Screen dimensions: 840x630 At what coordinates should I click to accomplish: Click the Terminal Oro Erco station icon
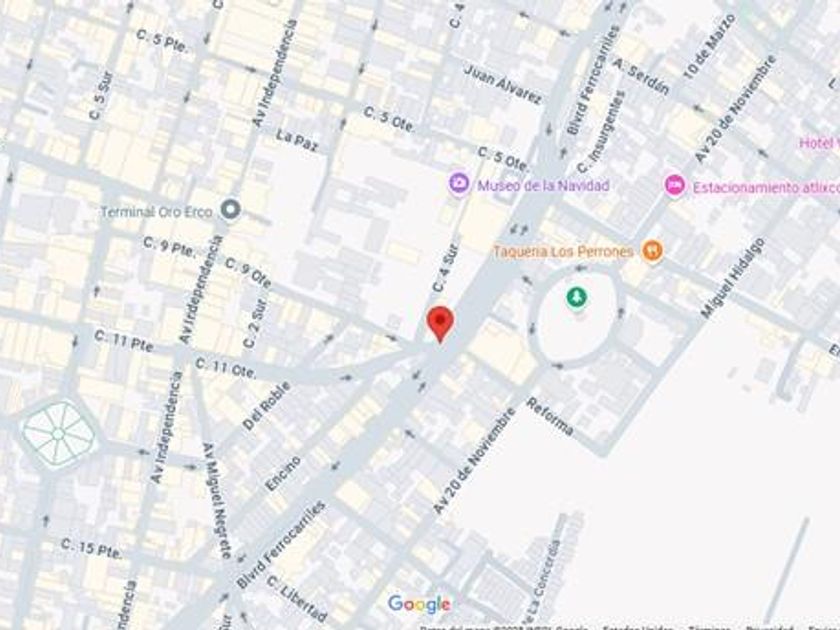pyautogui.click(x=231, y=209)
